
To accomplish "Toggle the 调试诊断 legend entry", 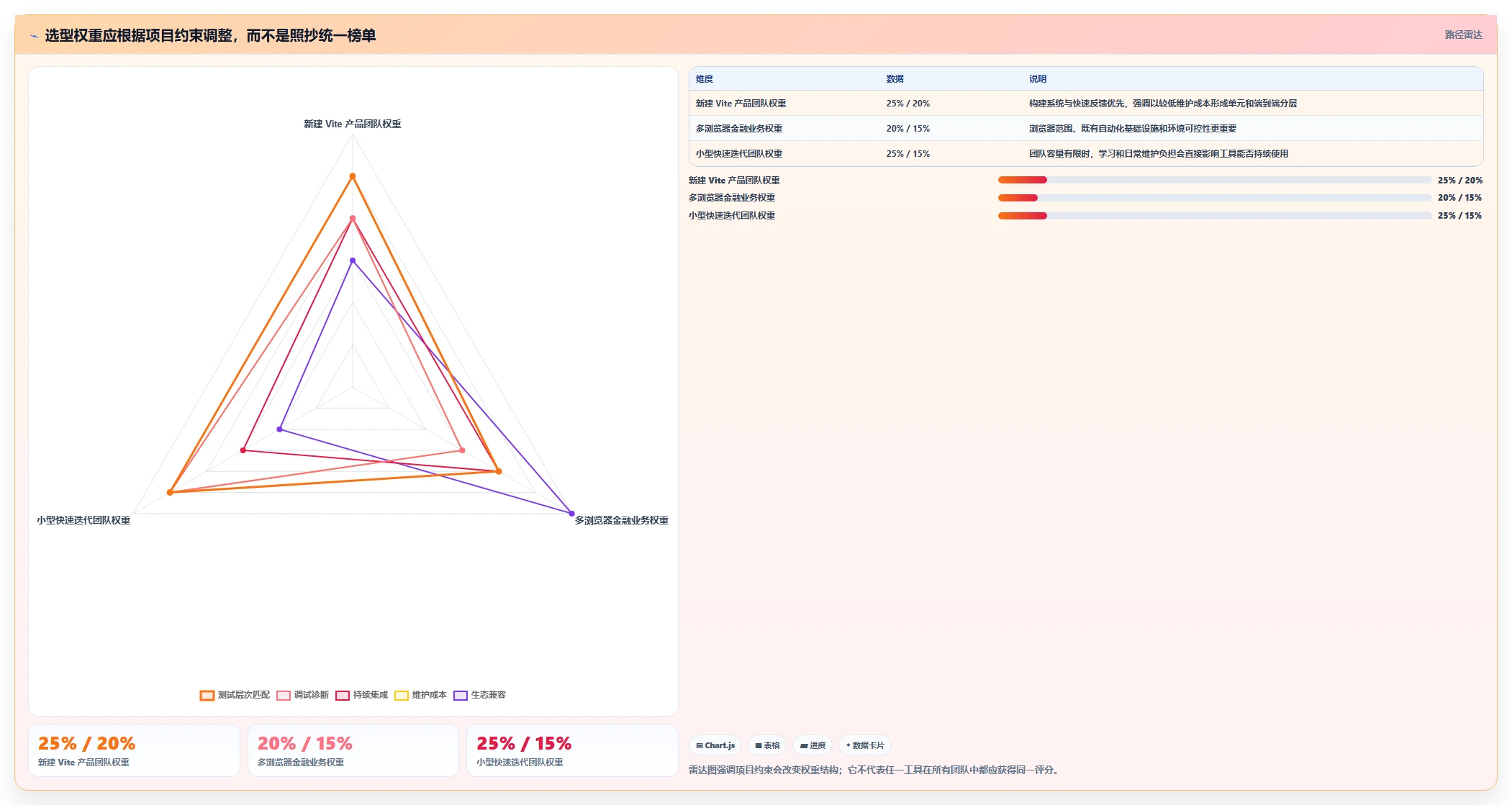I will click(302, 695).
